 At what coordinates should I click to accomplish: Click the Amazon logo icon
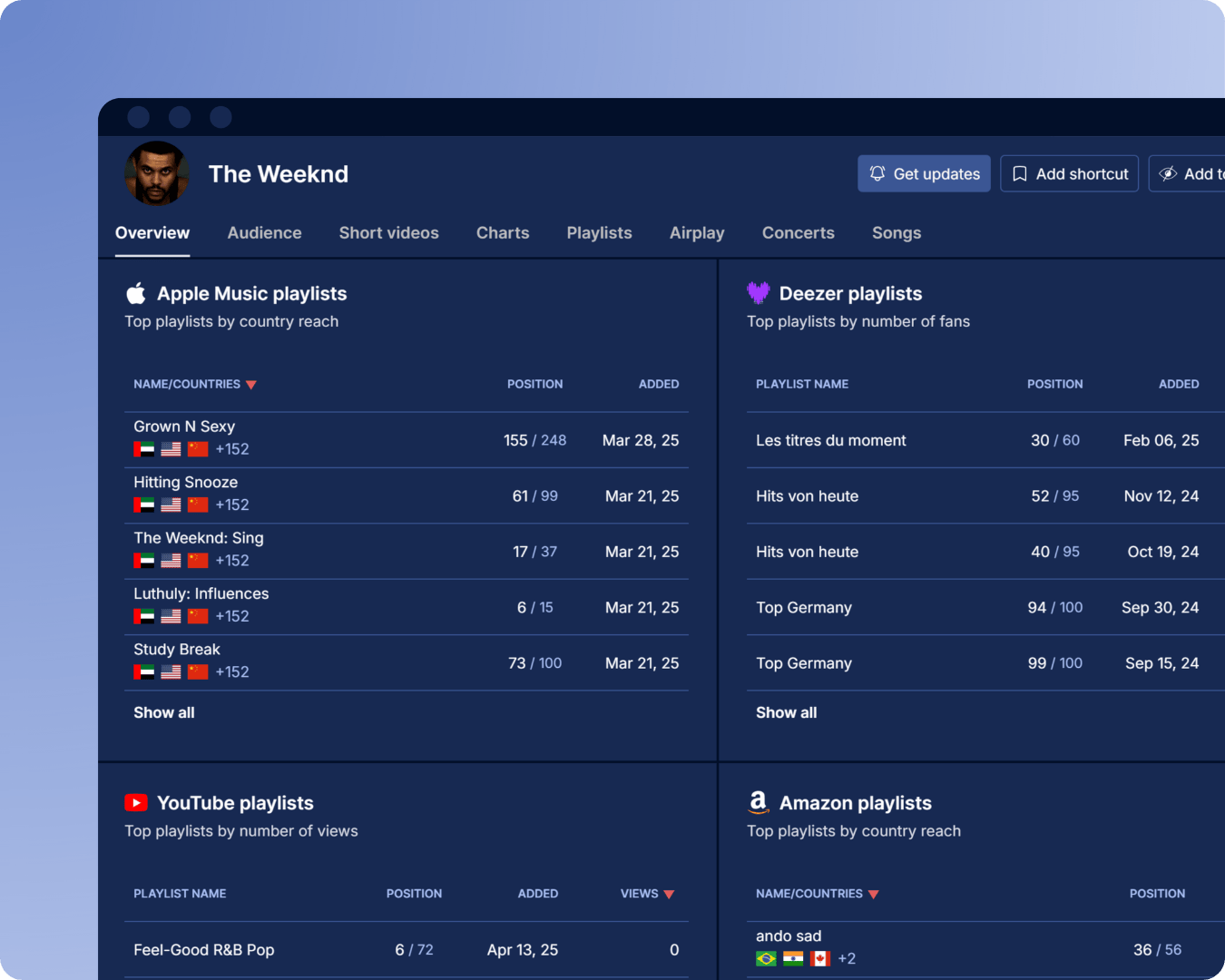click(759, 802)
